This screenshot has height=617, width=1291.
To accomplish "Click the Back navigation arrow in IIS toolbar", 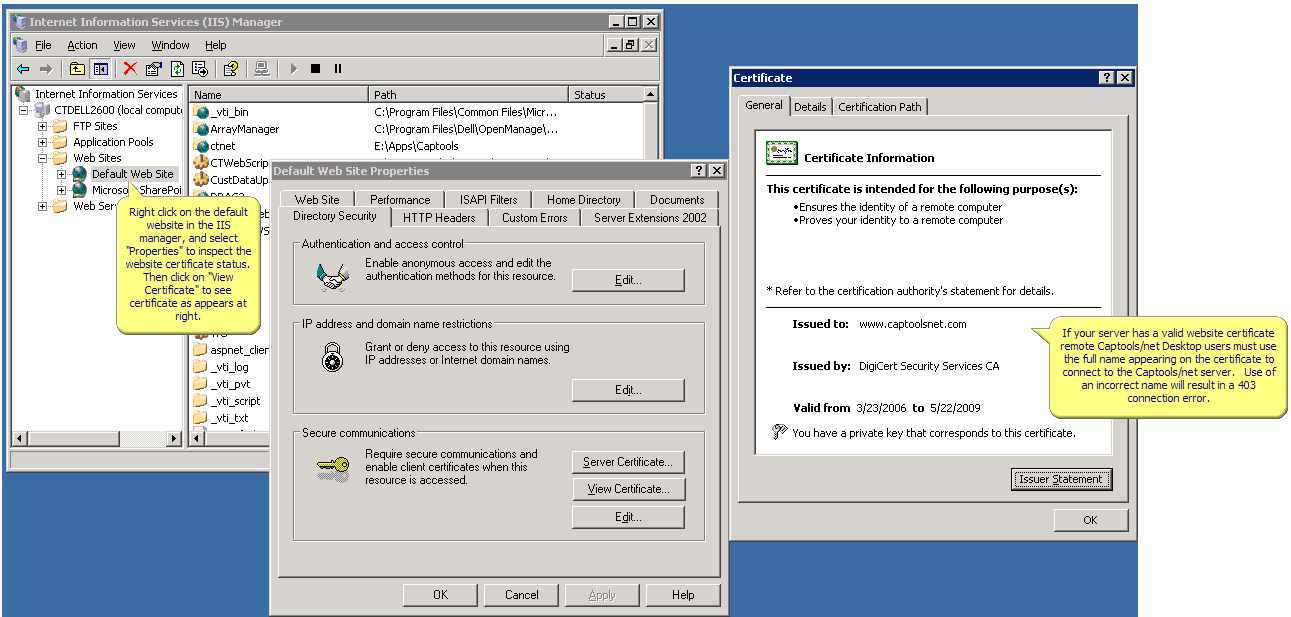I will [21, 69].
